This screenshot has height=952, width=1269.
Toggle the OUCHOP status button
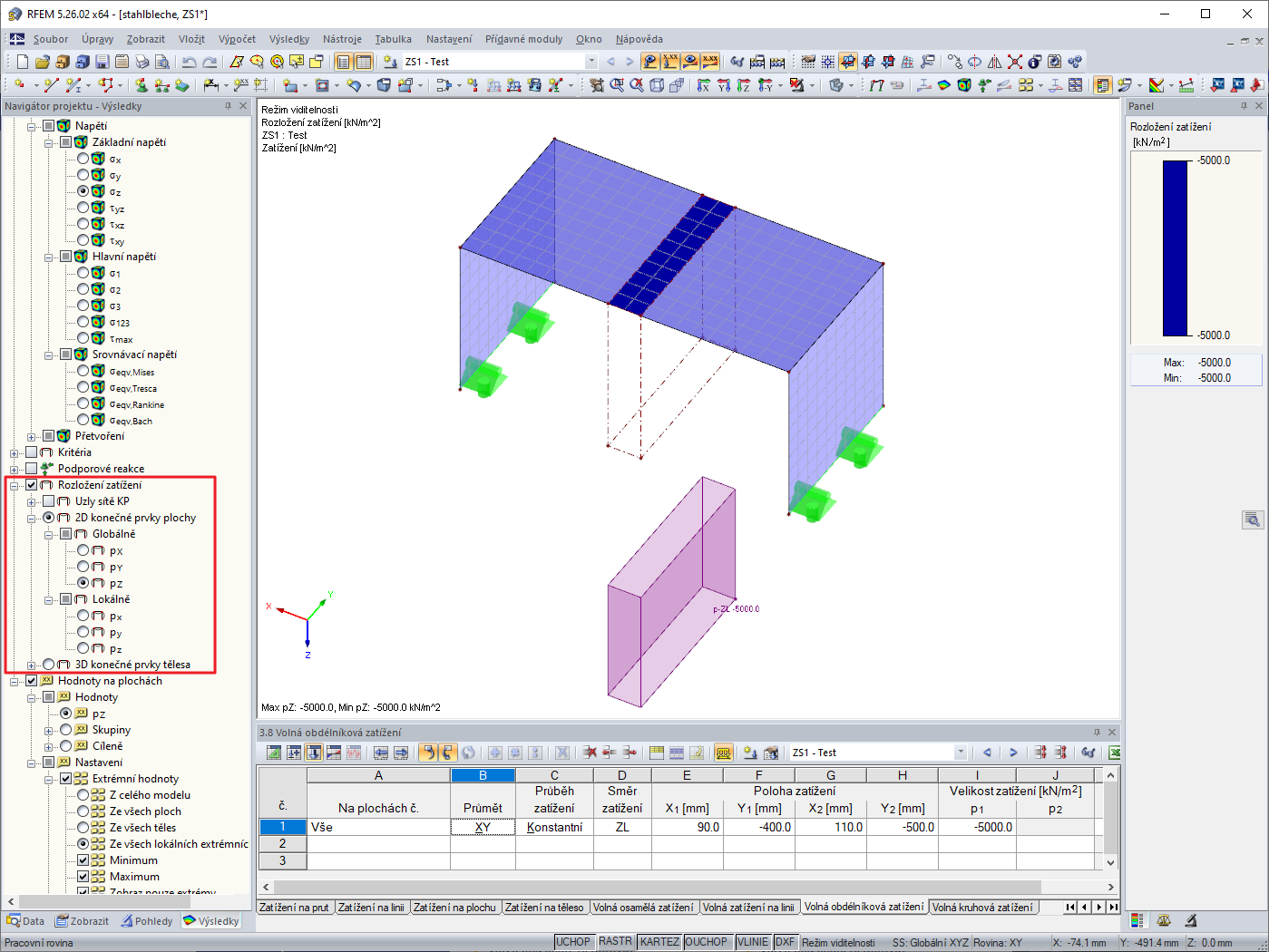(706, 942)
